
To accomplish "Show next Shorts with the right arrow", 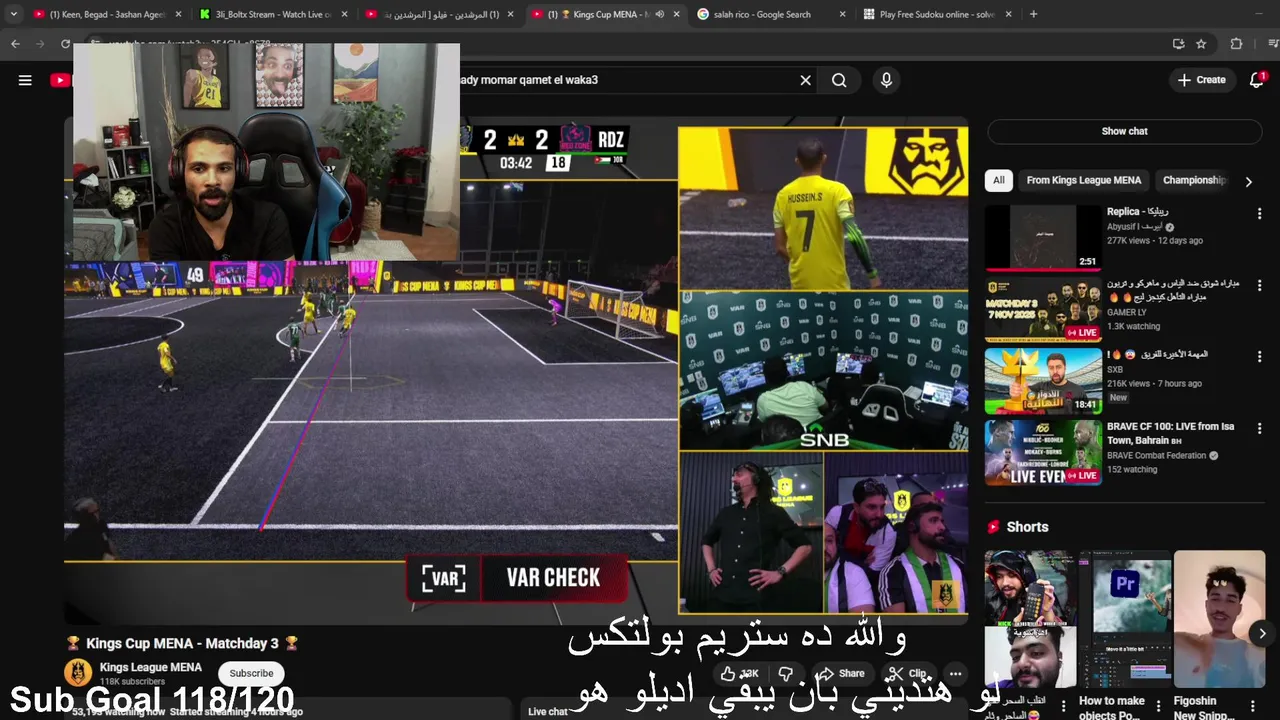I will [x=1262, y=633].
